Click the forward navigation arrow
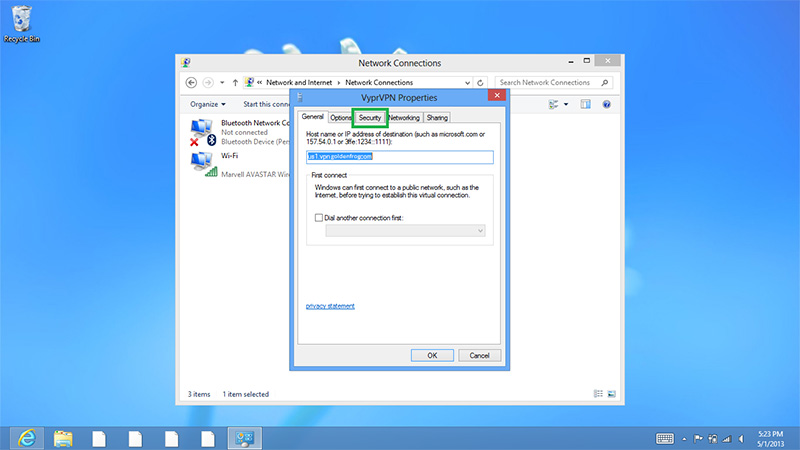 coord(208,83)
